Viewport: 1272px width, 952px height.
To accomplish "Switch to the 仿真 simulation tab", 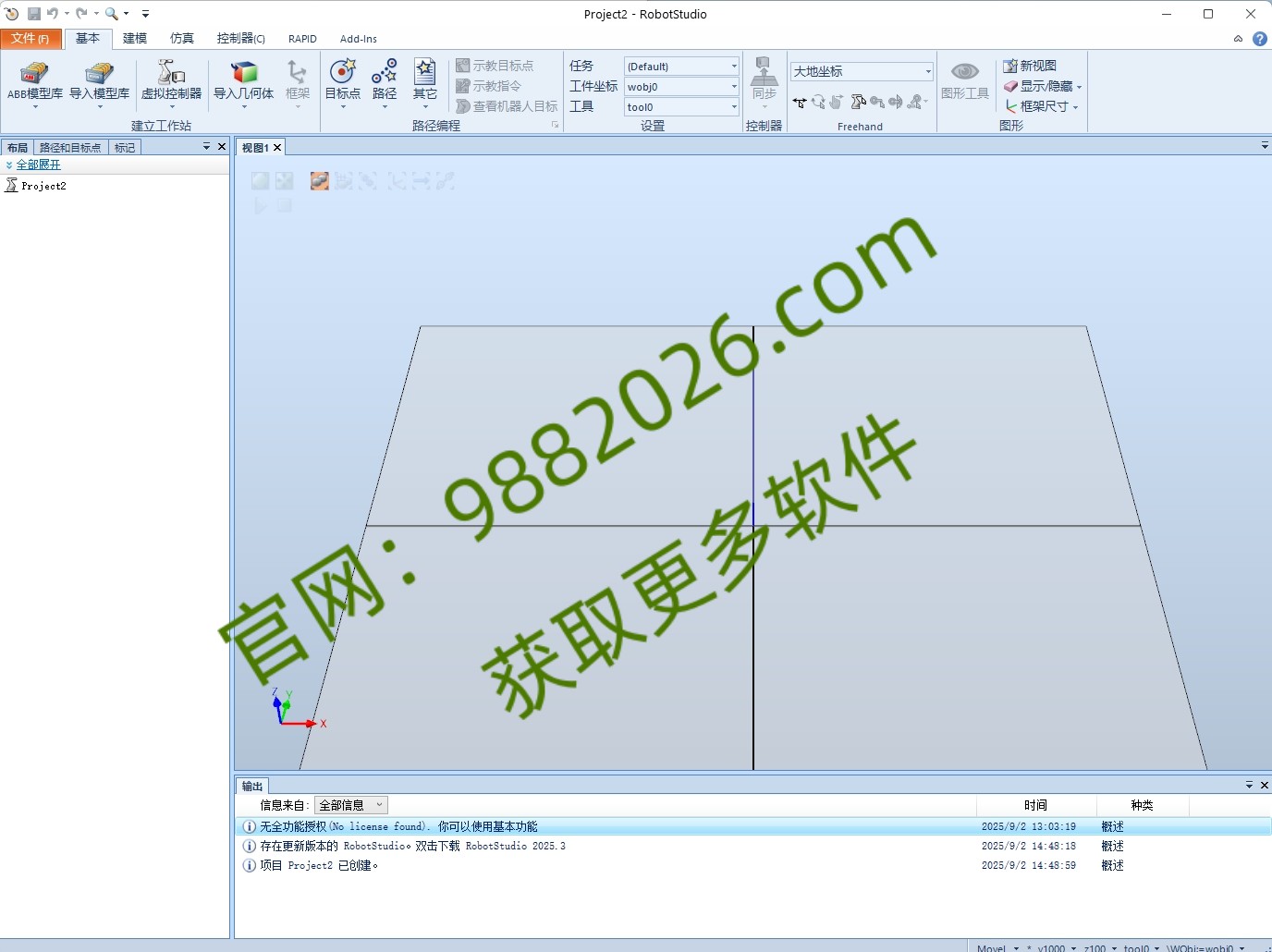I will 182,39.
